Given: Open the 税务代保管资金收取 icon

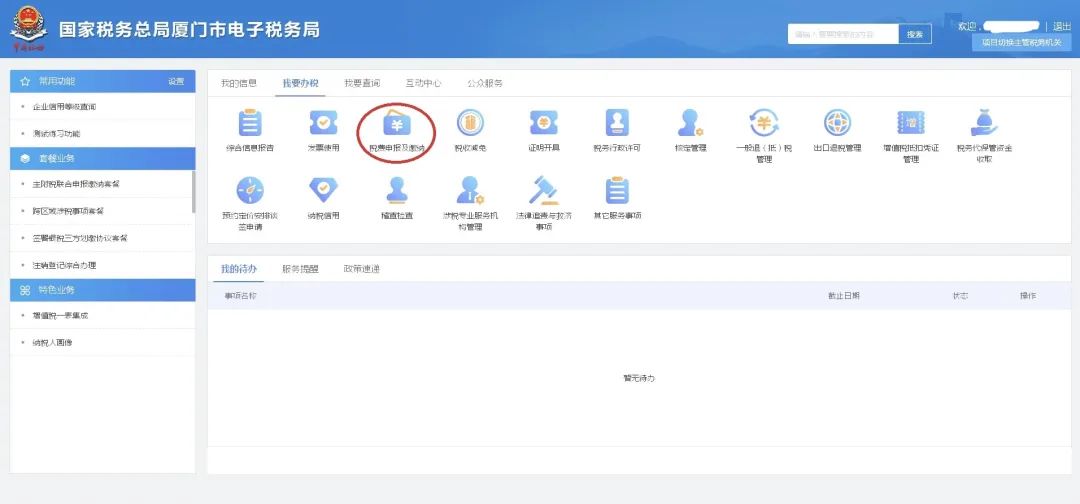Looking at the screenshot, I should [984, 123].
